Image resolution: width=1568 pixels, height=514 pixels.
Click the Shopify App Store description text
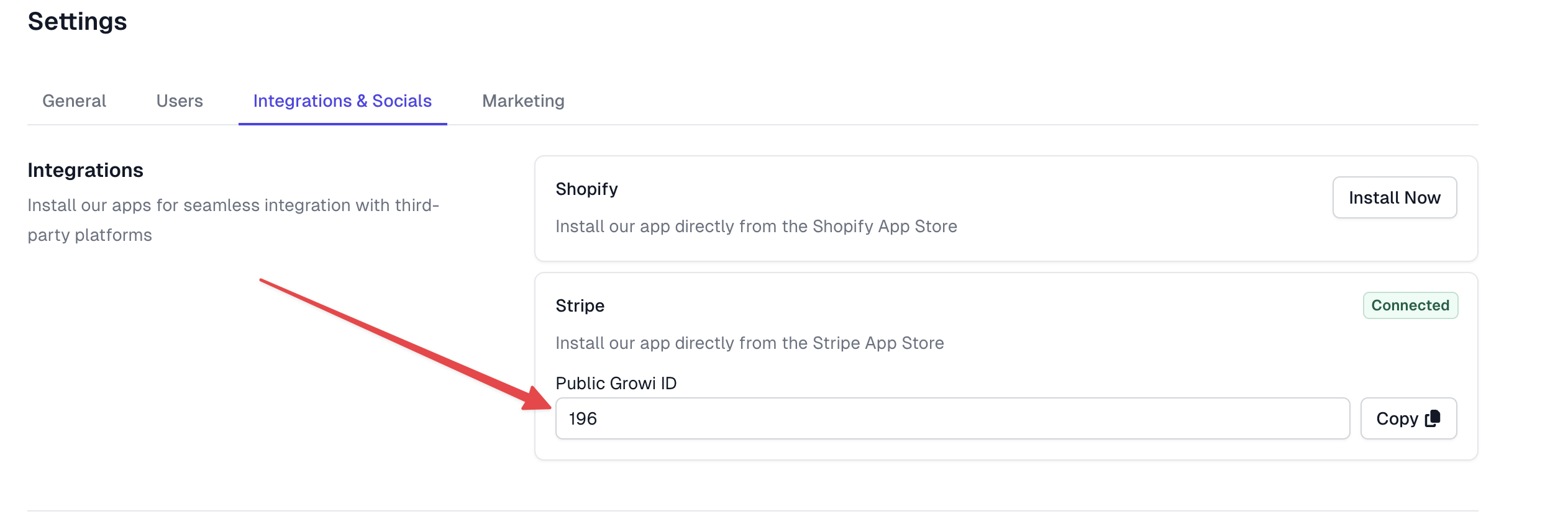pos(756,226)
